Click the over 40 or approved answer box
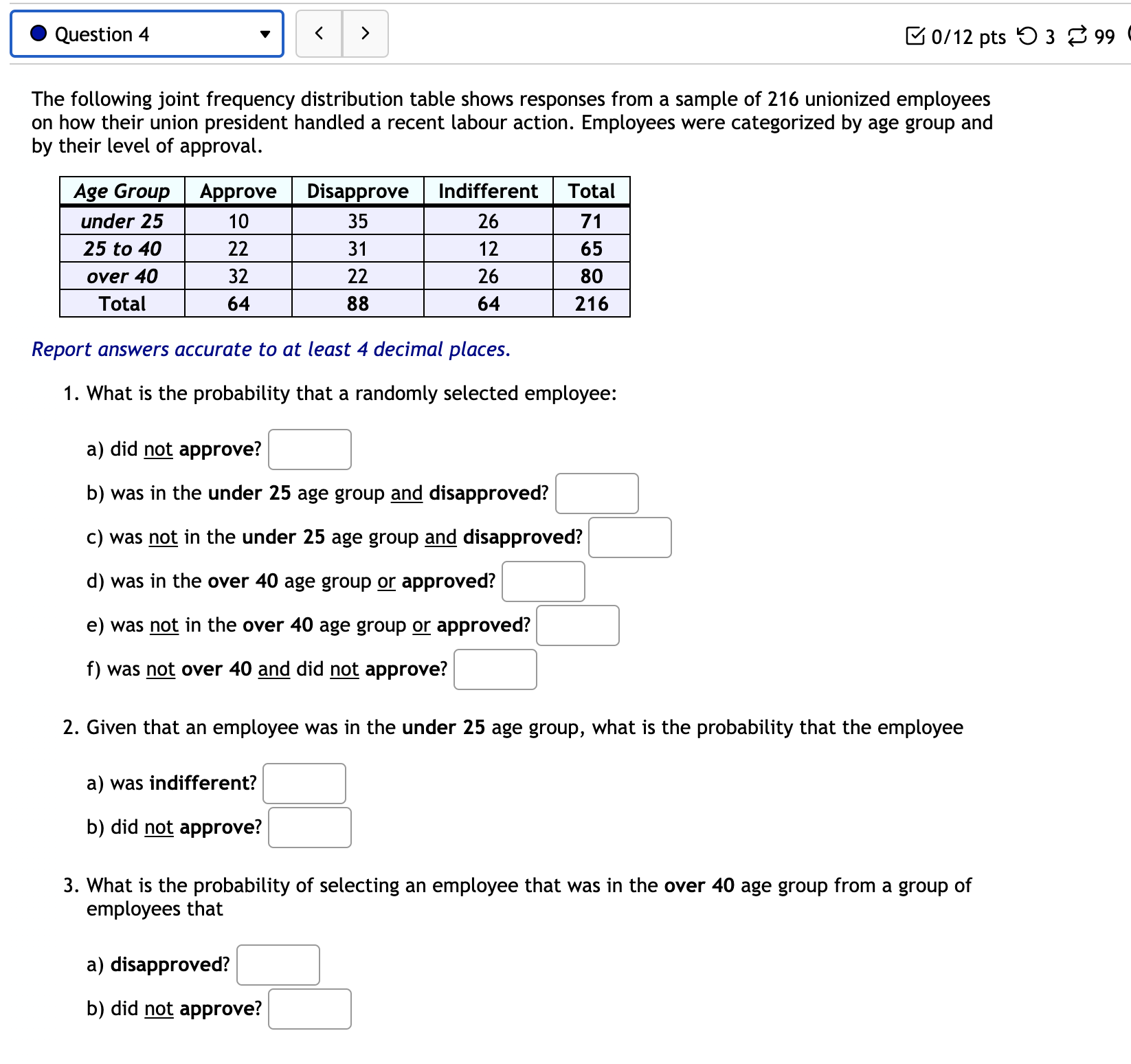1131x1064 pixels. (543, 581)
